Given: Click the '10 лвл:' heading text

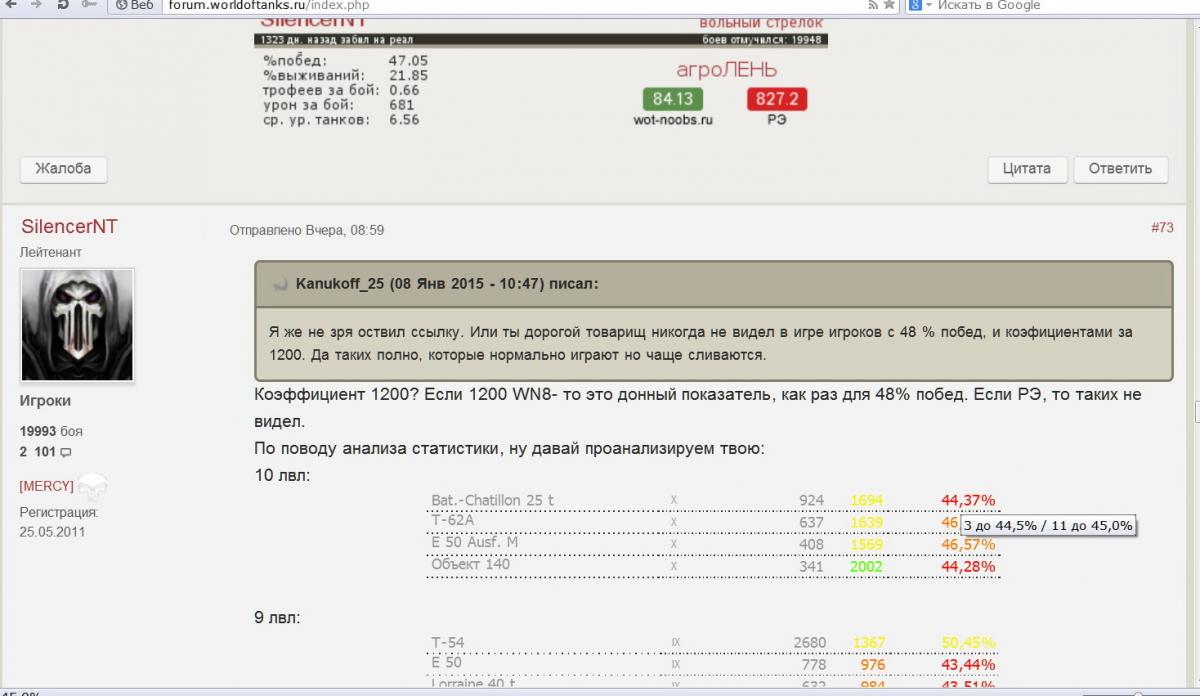Looking at the screenshot, I should (x=283, y=475).
